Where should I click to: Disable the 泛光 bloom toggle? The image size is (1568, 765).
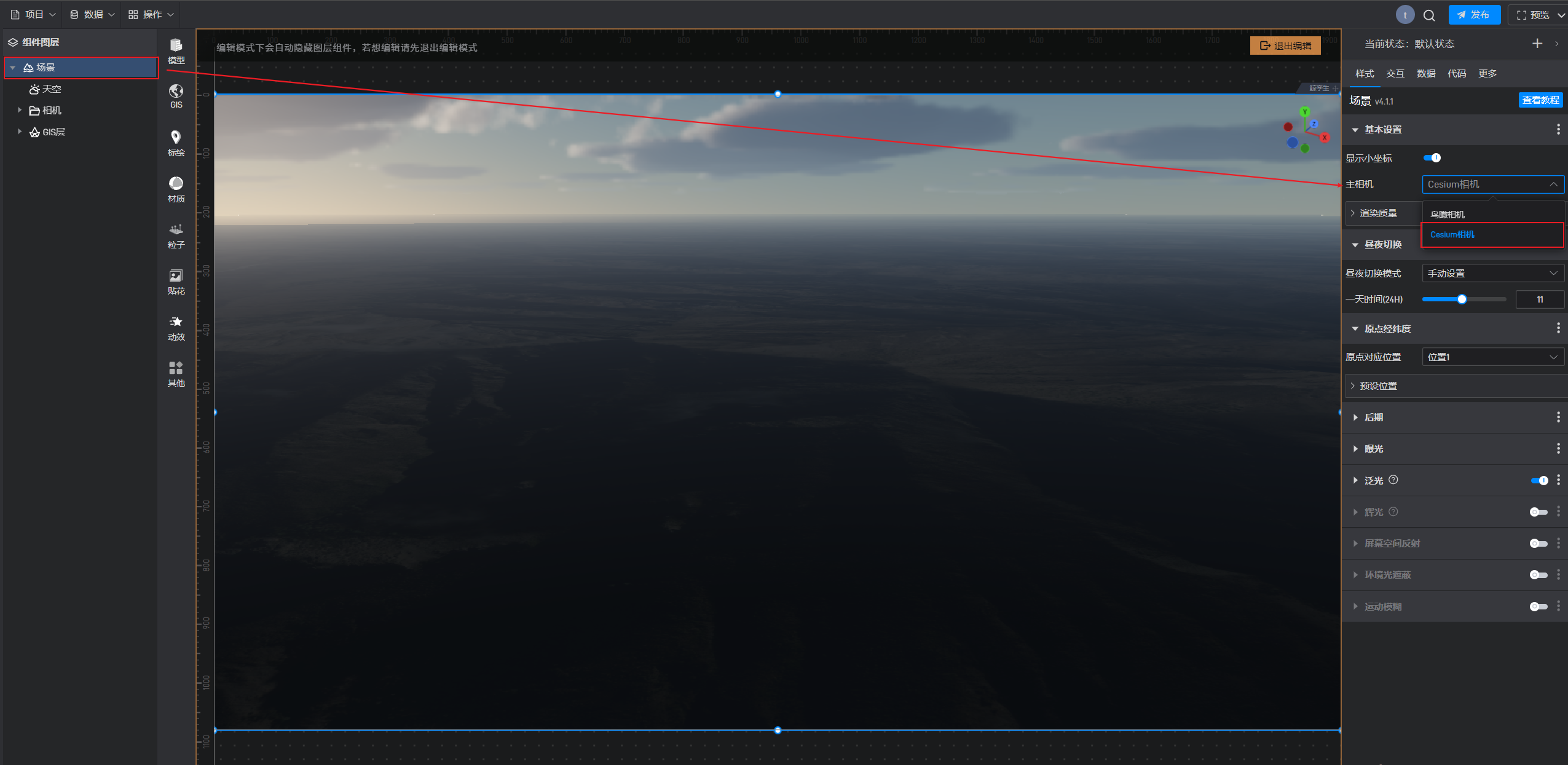pyautogui.click(x=1539, y=480)
